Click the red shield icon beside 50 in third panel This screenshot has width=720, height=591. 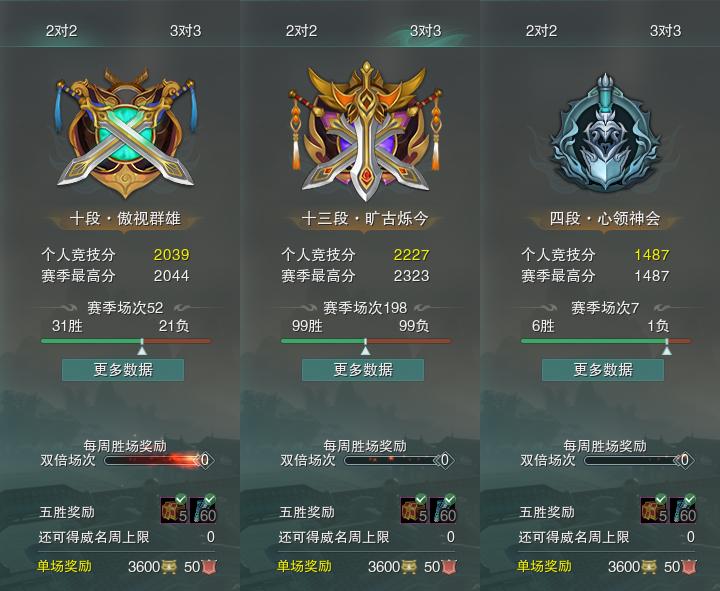pyautogui.click(x=689, y=567)
